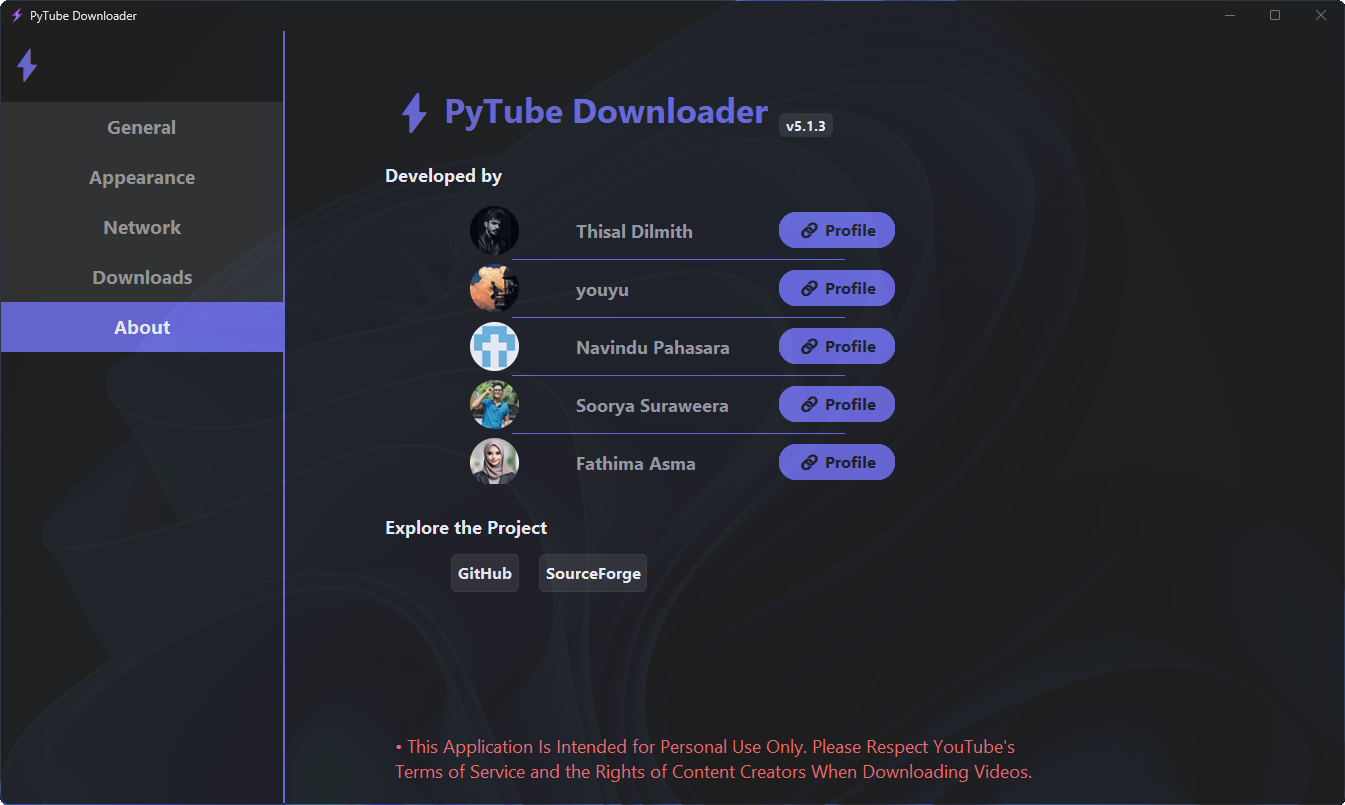Click the Soorya Suraweera name text
Image resolution: width=1345 pixels, height=805 pixels.
[x=652, y=406]
